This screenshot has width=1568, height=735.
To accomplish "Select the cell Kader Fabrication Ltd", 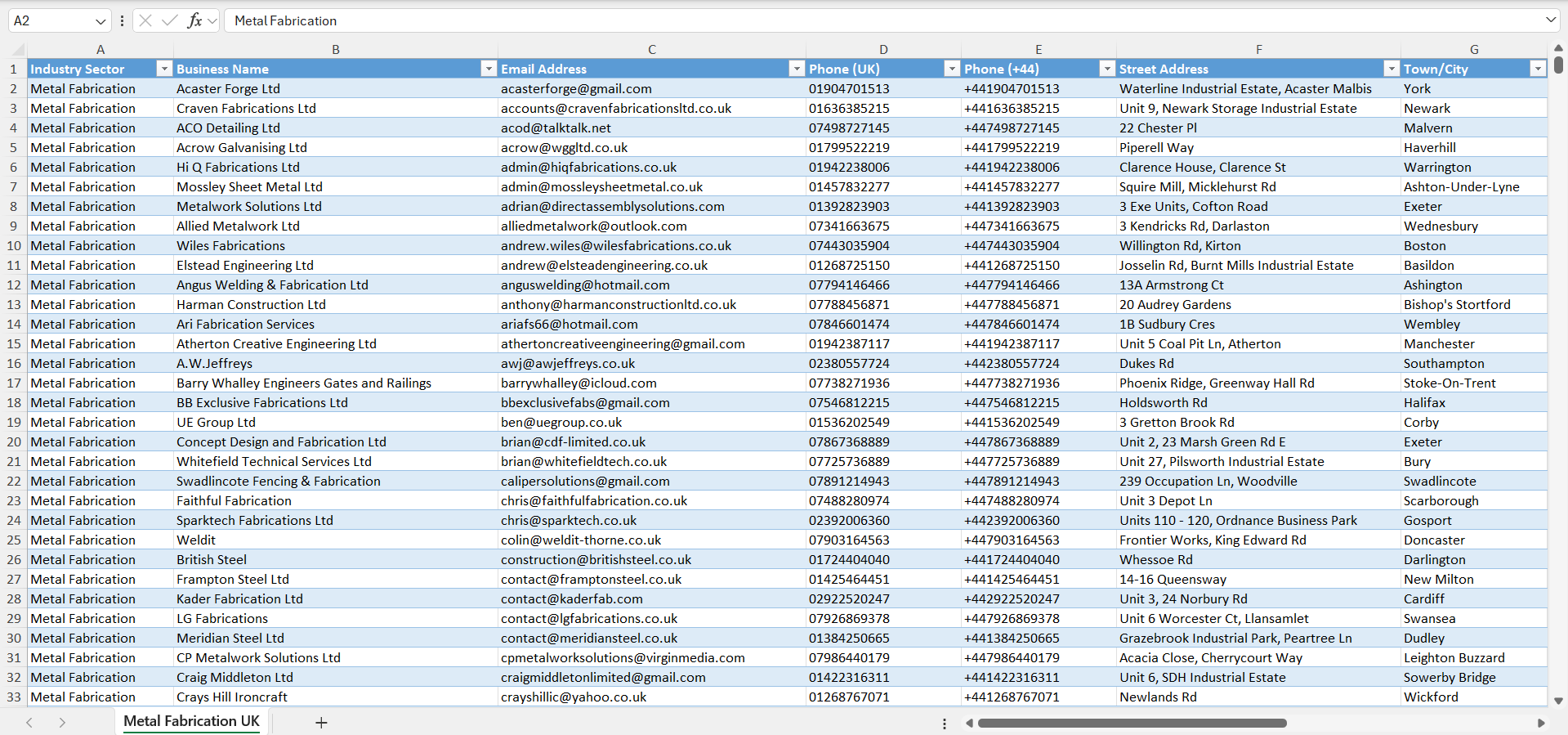I will [336, 598].
